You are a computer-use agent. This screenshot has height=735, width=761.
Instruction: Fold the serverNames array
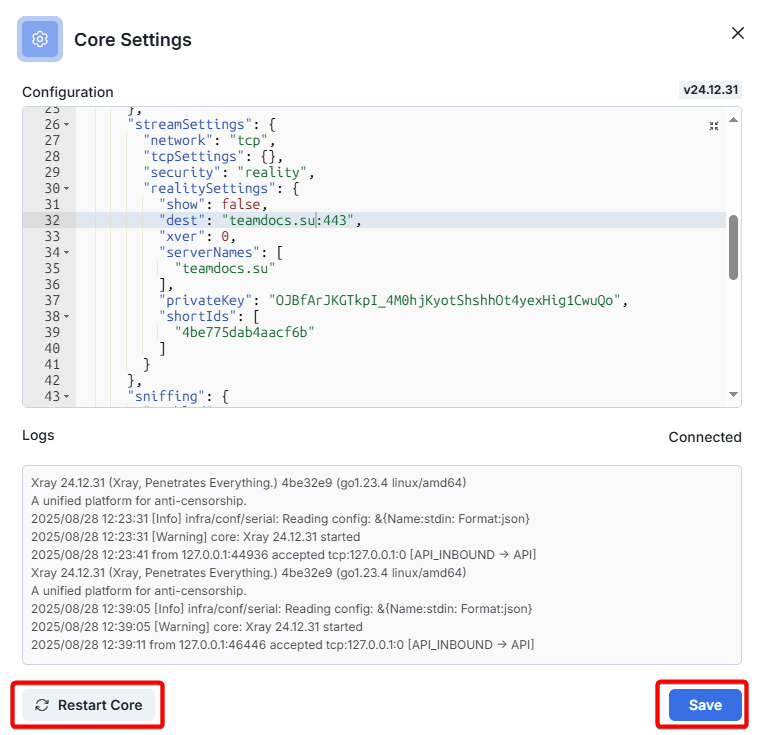[x=67, y=253]
